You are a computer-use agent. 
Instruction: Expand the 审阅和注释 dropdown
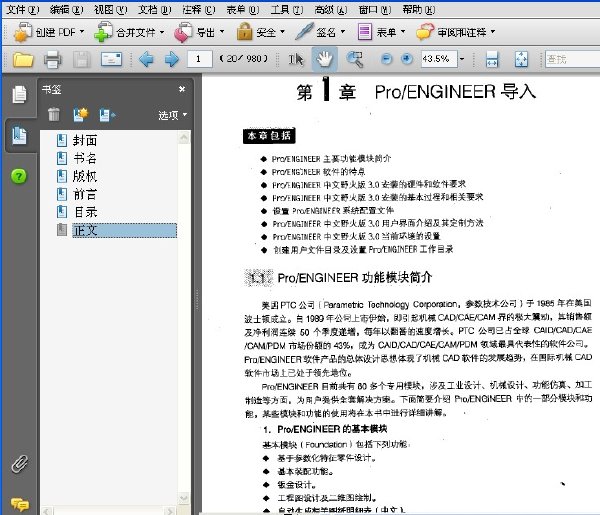pos(493,32)
